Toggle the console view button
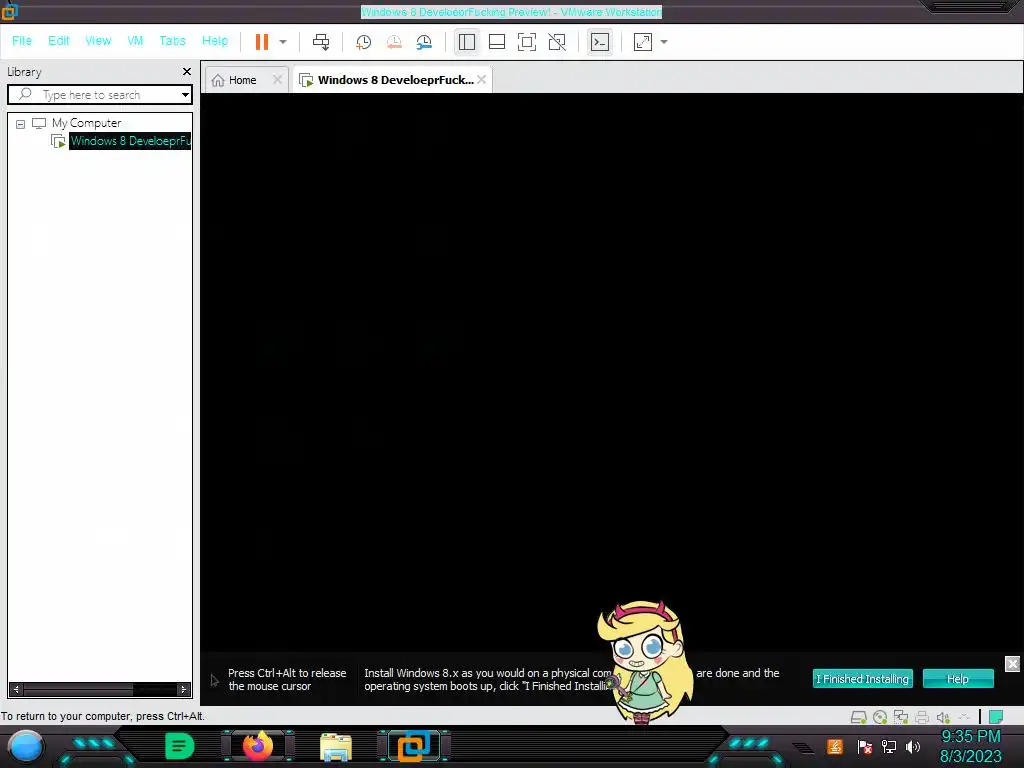The image size is (1024, 768). [x=600, y=42]
